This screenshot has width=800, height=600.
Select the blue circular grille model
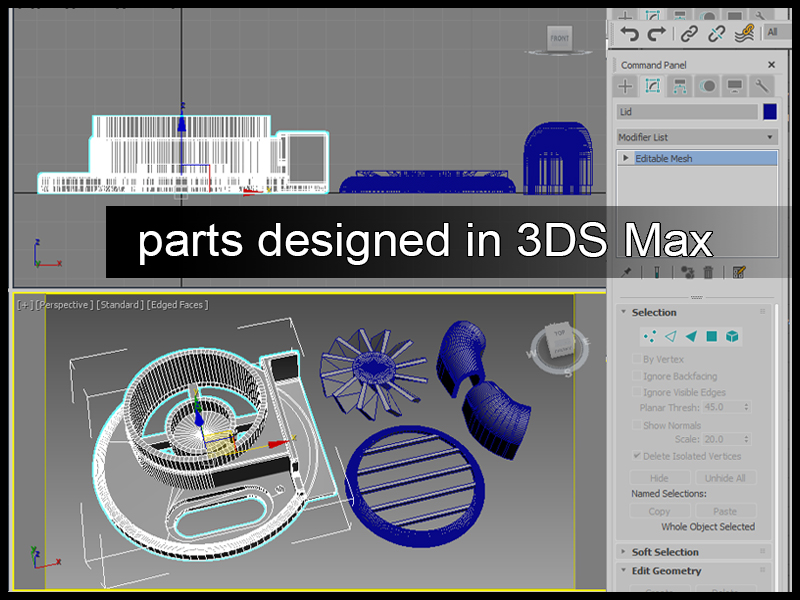[414, 487]
